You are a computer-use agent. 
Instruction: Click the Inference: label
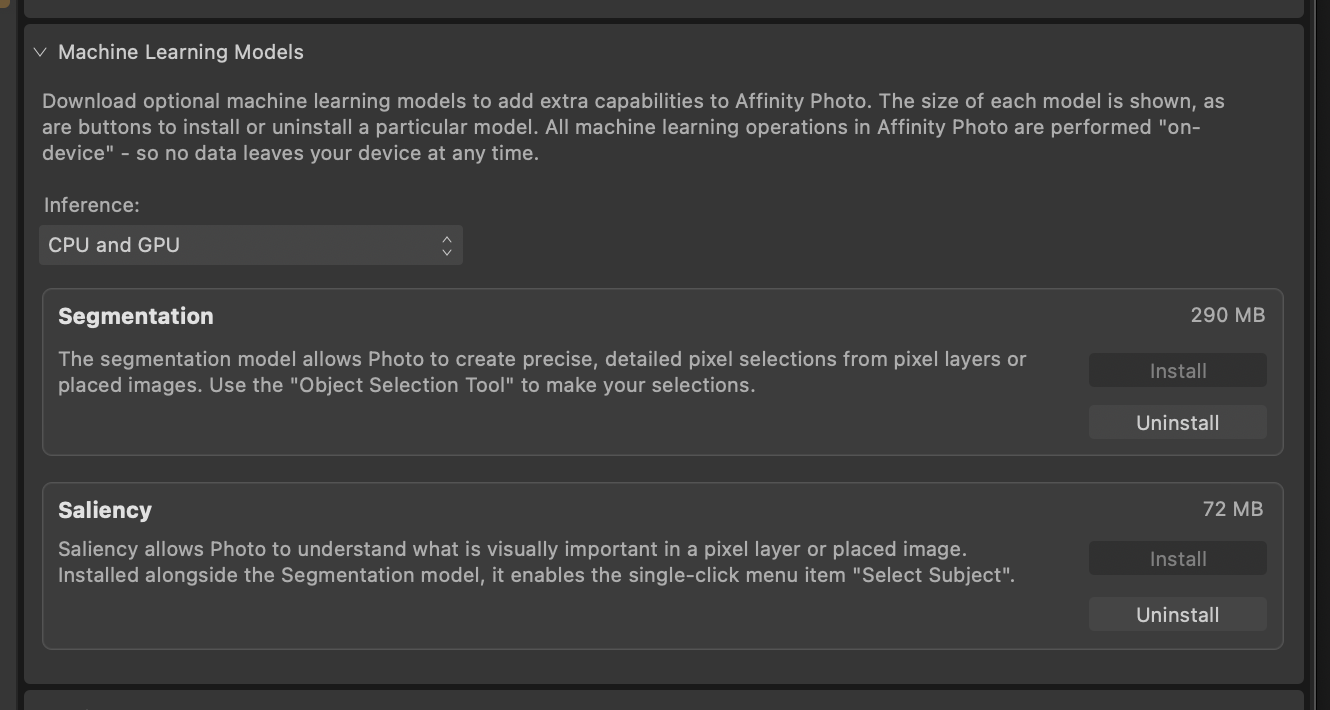coord(92,205)
